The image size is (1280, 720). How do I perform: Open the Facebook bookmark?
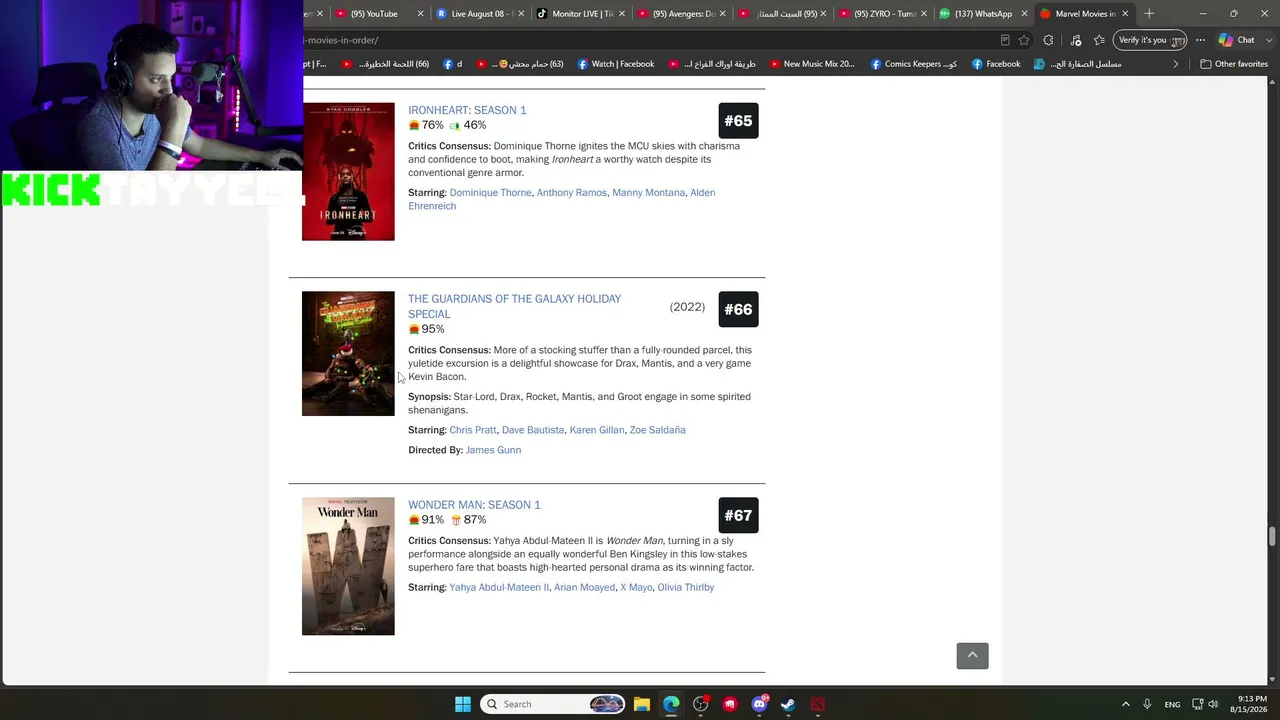pyautogui.click(x=996, y=64)
